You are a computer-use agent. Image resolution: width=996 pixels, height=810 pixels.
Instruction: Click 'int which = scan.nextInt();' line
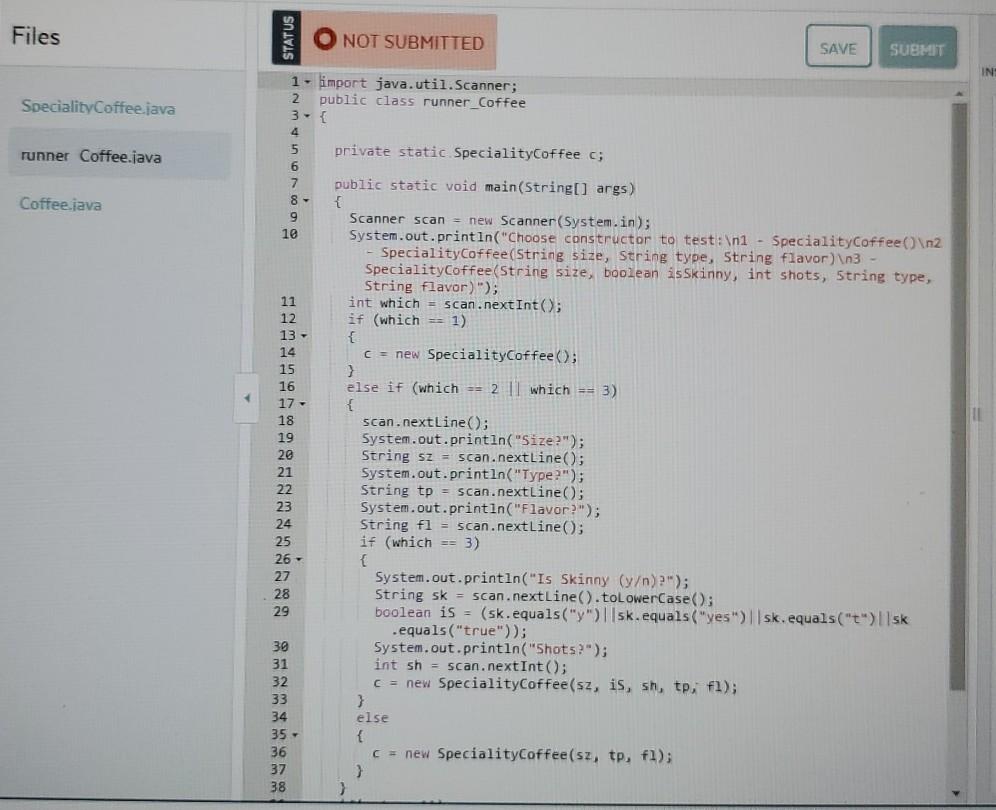[x=455, y=304]
